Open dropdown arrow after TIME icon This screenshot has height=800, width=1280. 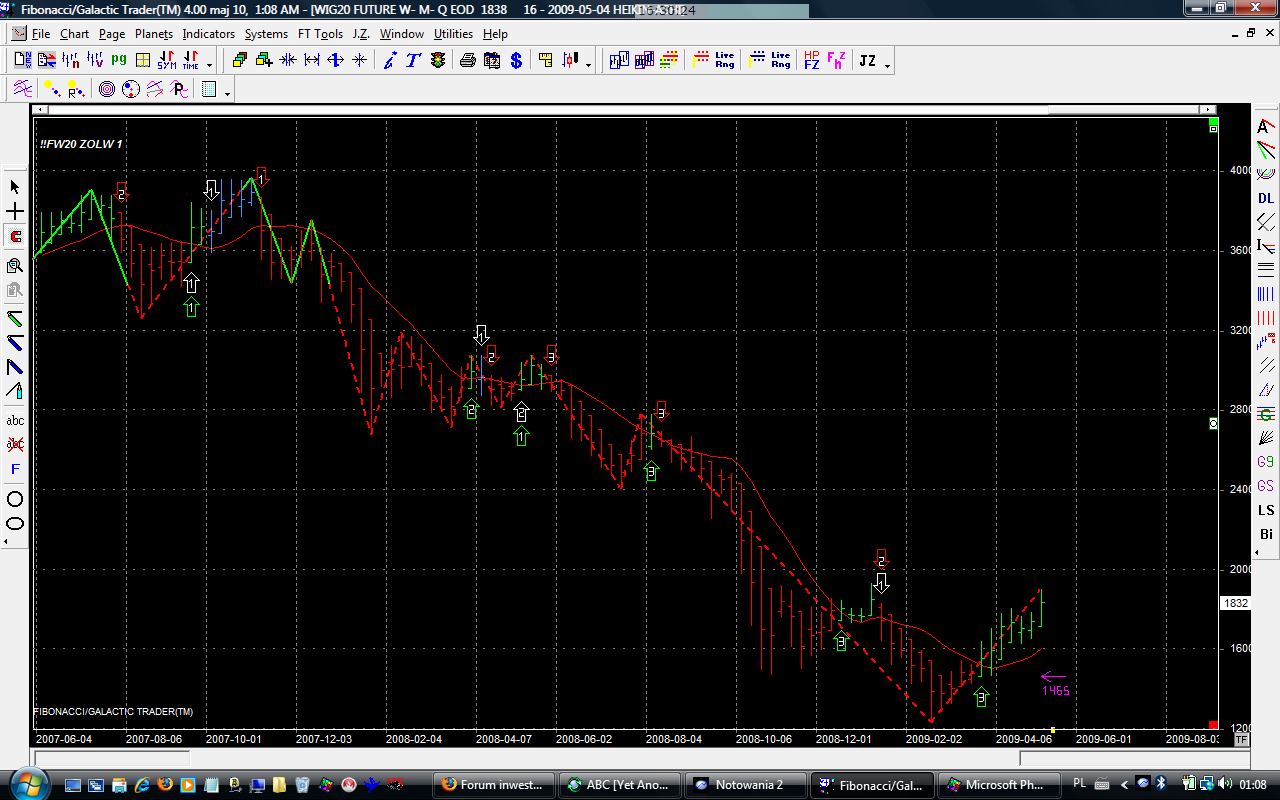click(x=209, y=64)
